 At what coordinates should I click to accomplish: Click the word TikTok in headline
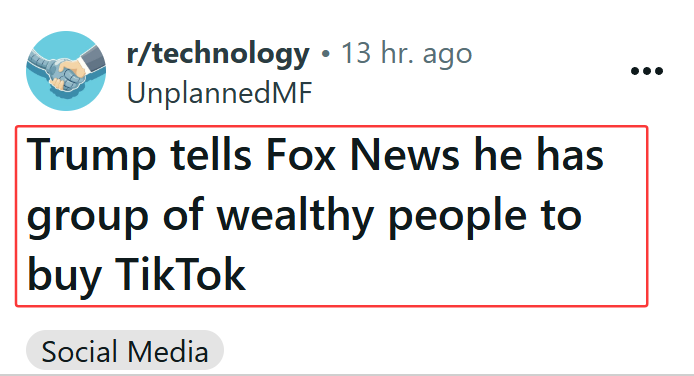(180, 275)
